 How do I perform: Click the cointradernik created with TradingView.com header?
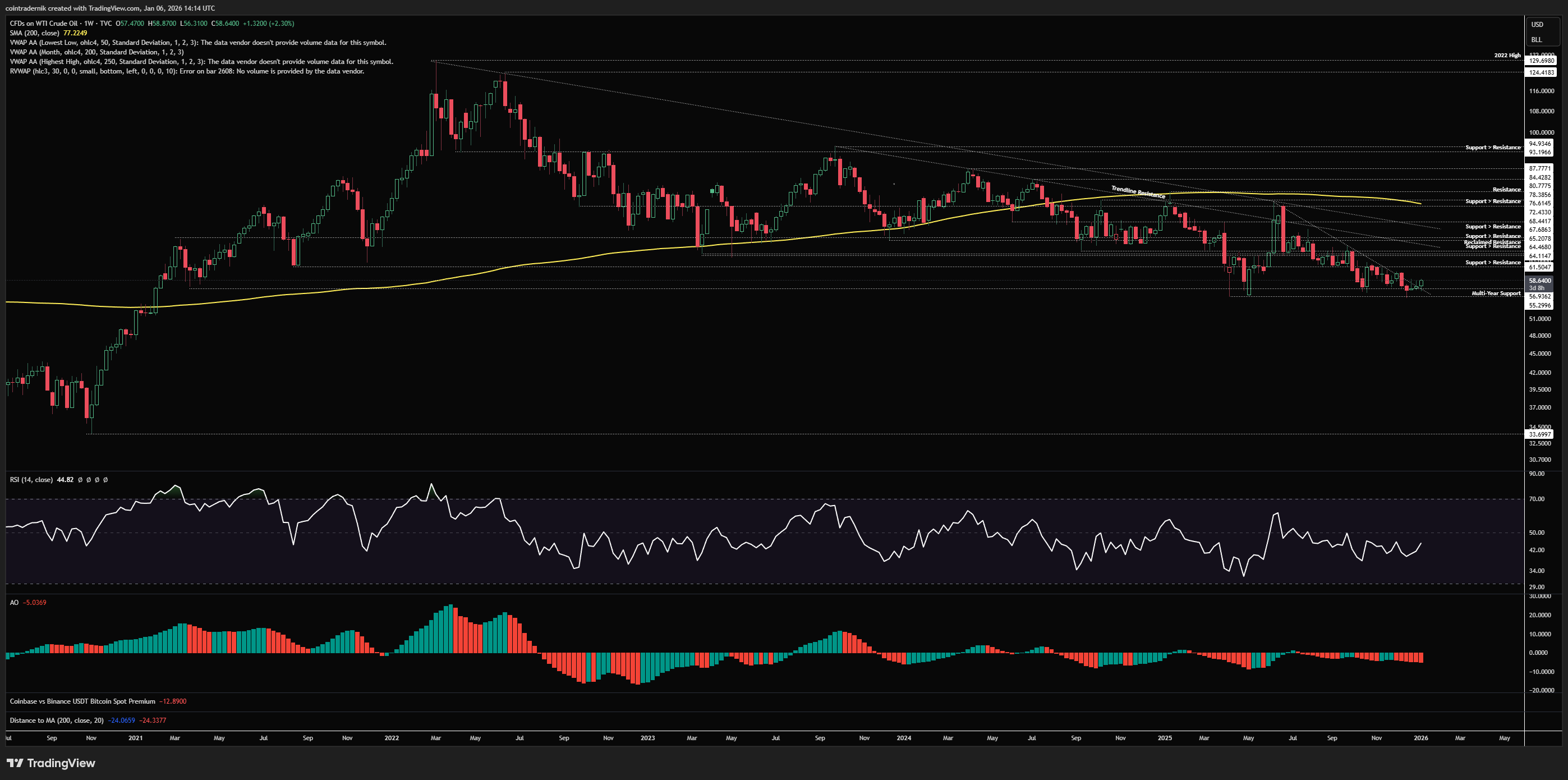pos(109,8)
